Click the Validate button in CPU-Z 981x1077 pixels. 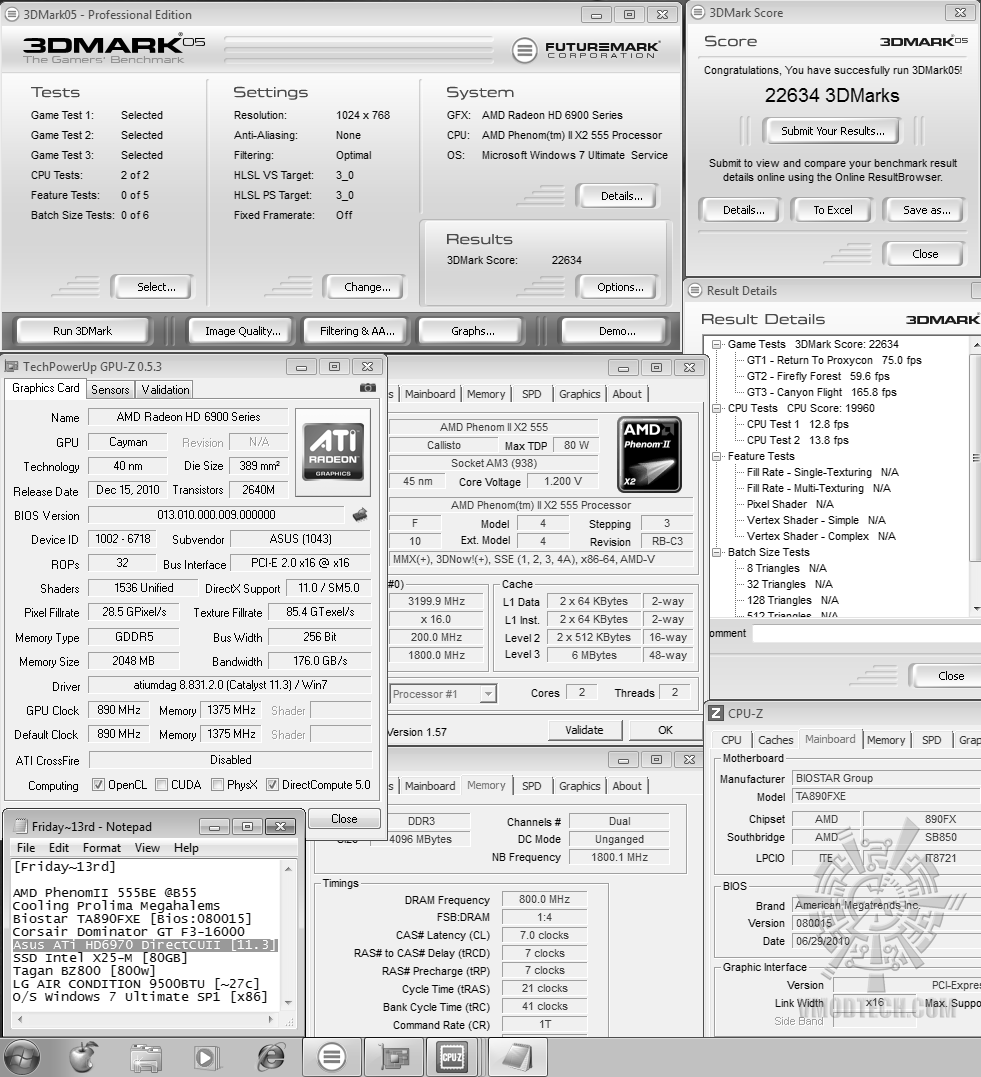[x=585, y=730]
